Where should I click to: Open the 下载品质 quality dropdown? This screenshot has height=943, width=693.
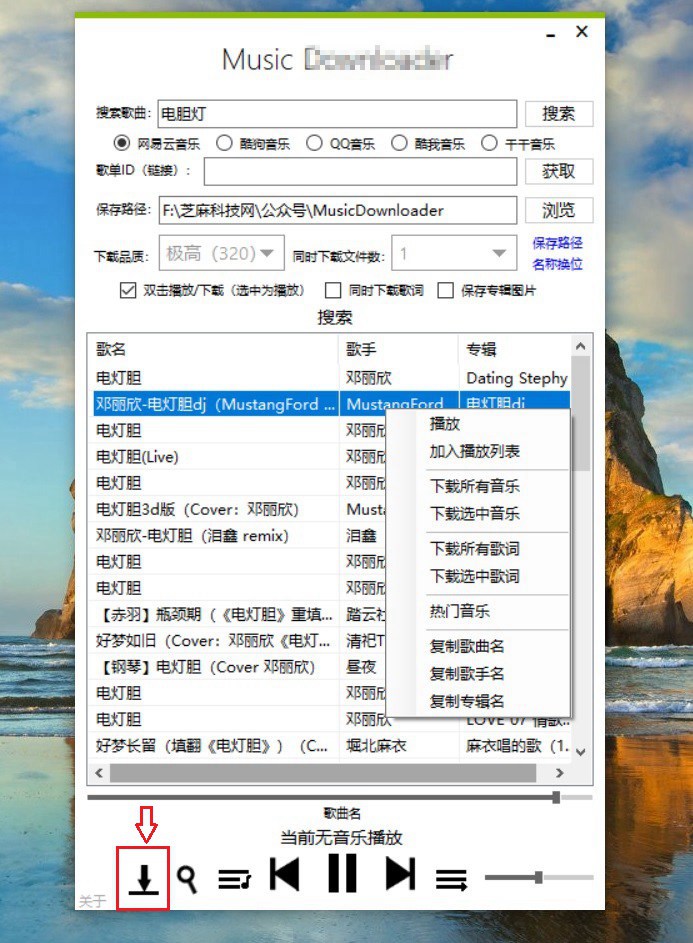221,253
